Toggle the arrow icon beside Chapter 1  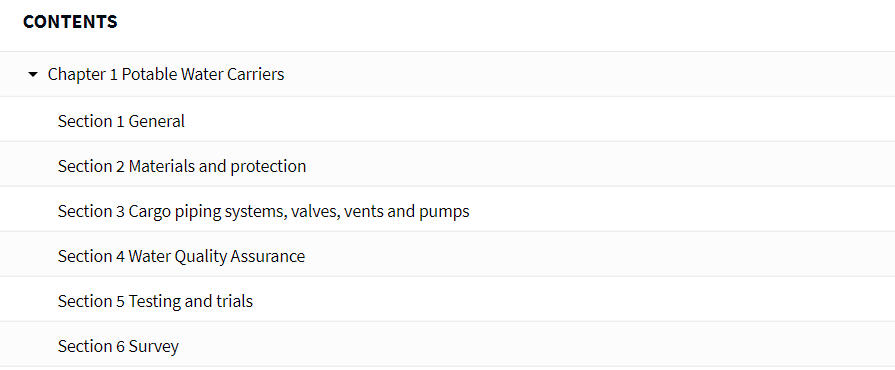pos(33,74)
